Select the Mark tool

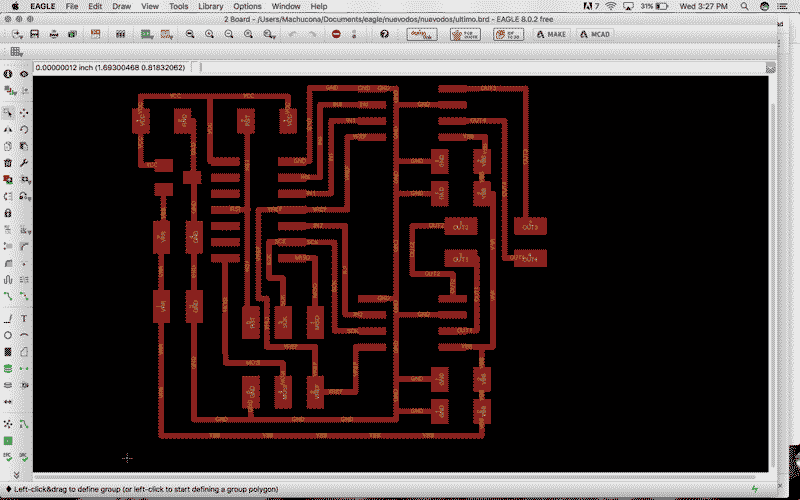tap(24, 91)
